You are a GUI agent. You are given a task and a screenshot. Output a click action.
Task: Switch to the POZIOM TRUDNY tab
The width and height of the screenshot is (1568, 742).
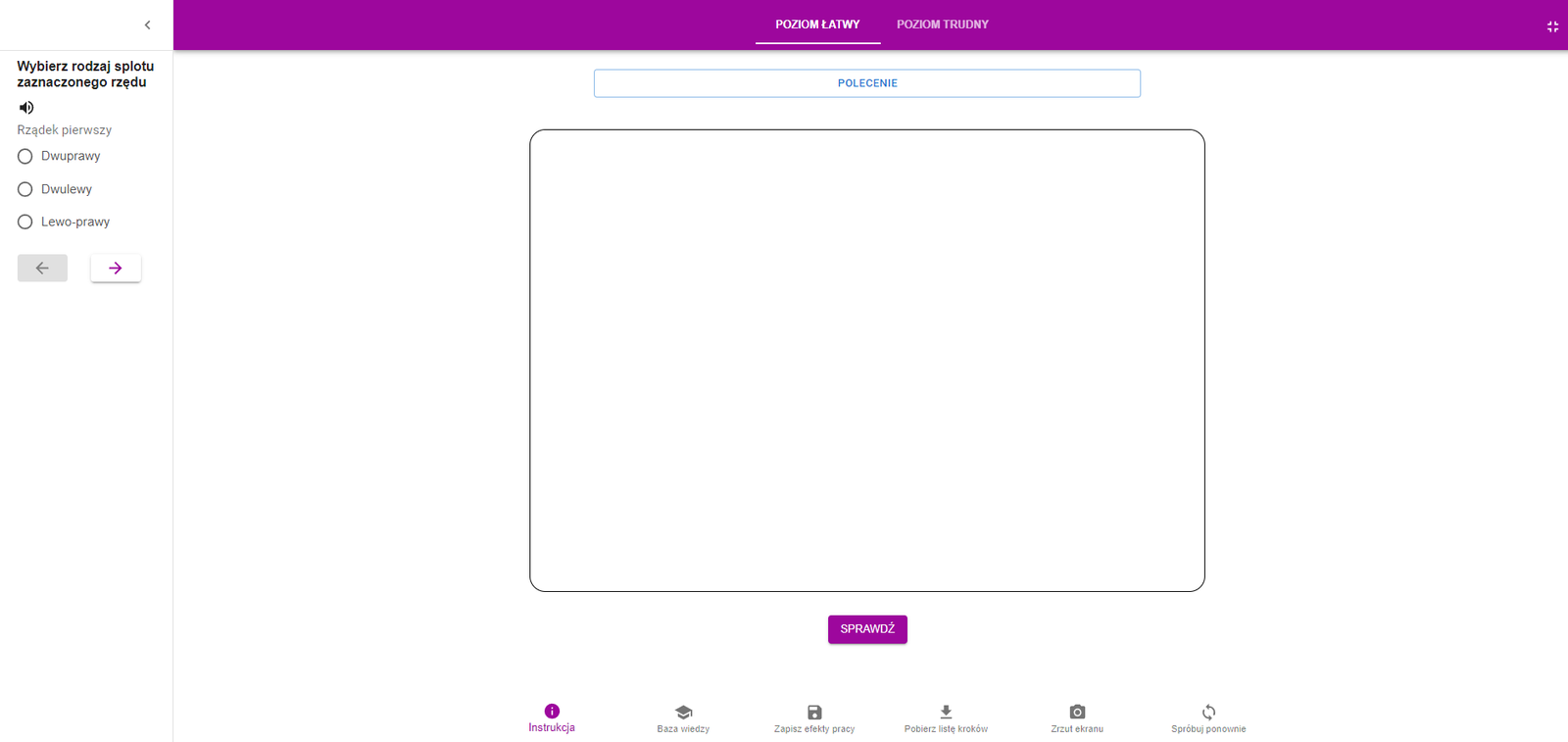click(942, 25)
